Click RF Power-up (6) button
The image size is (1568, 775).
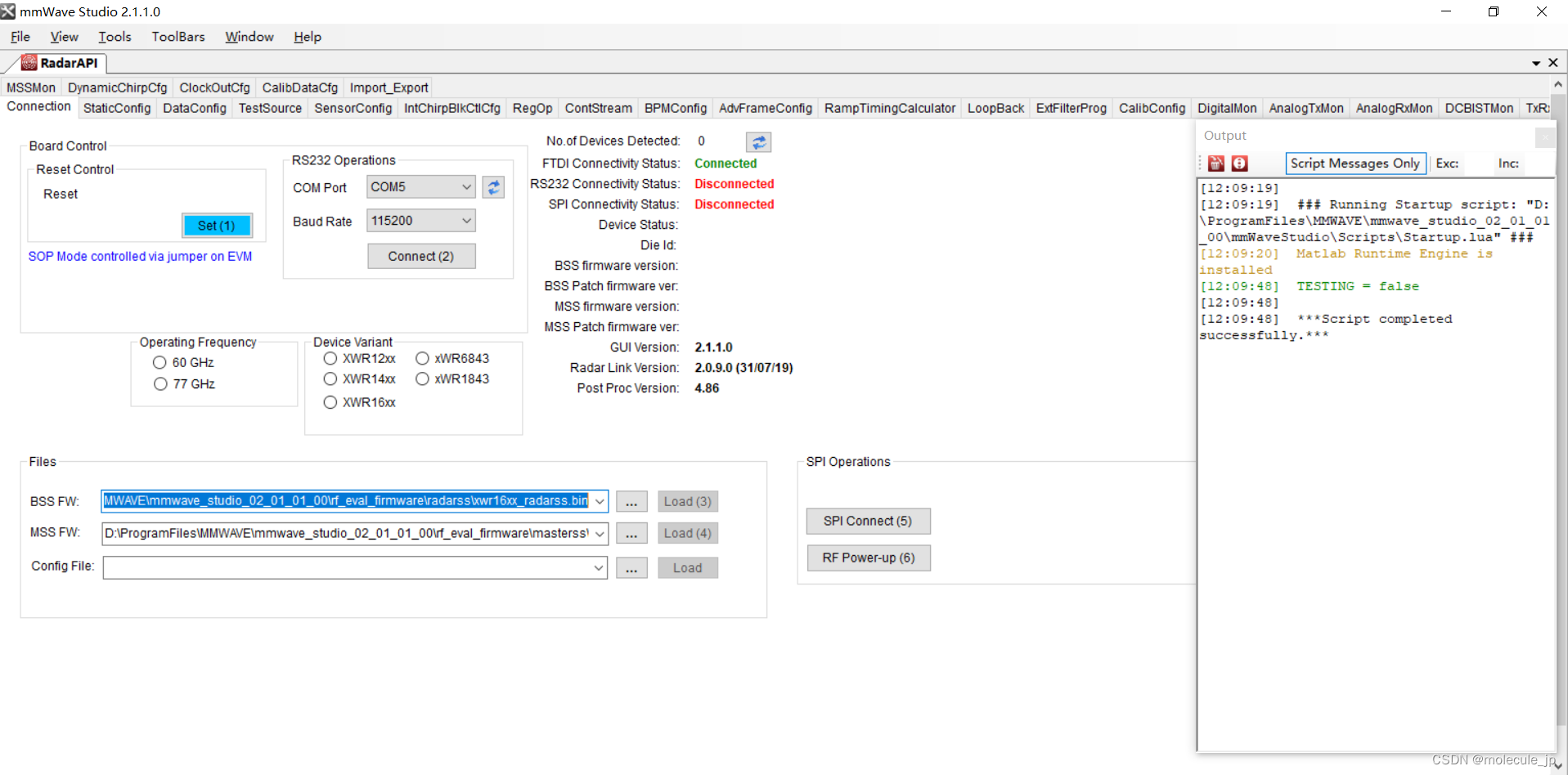coord(868,558)
